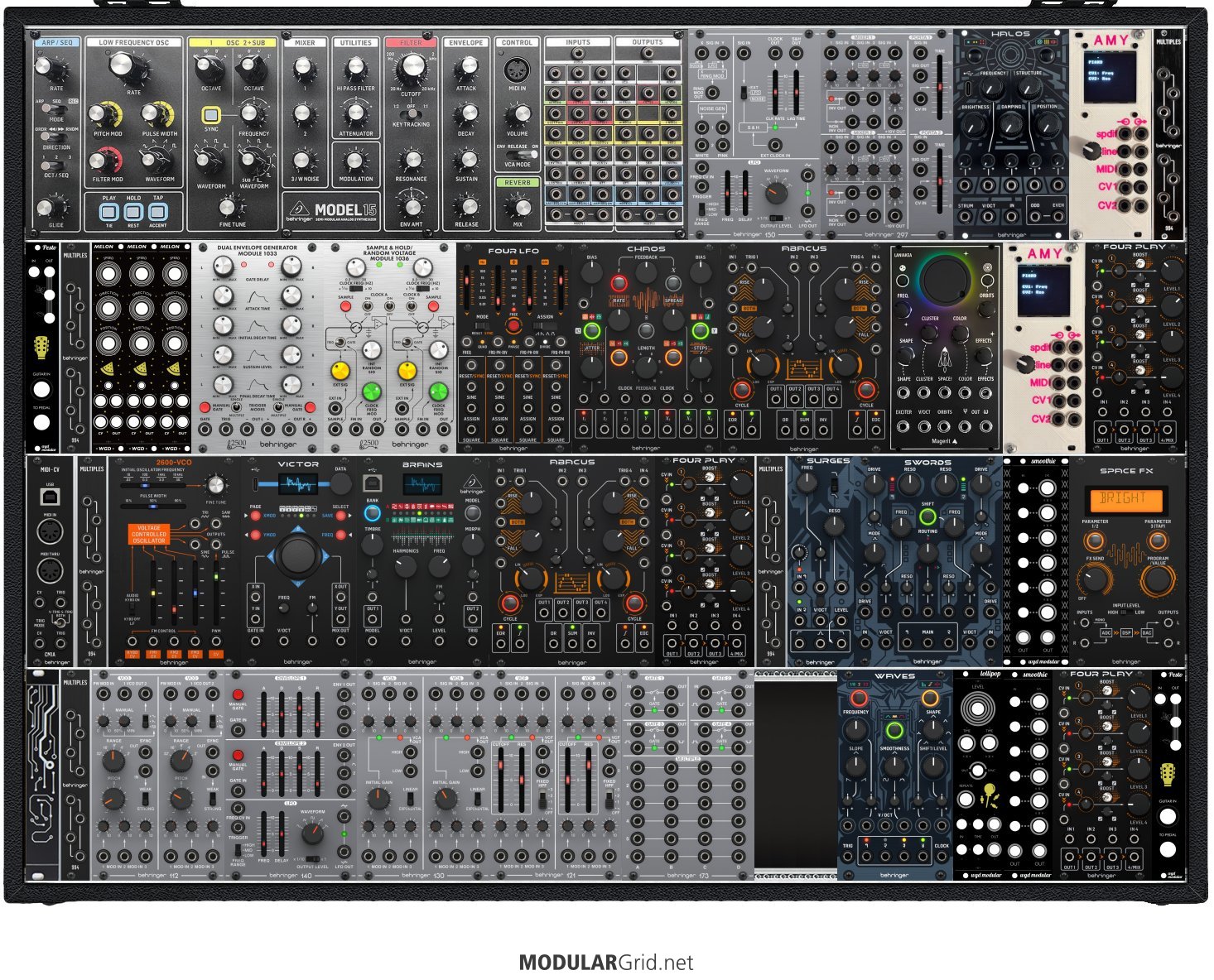This screenshot has width=1214, height=980.
Task: Click the red Free button on Four LFO
Action: pos(514,325)
